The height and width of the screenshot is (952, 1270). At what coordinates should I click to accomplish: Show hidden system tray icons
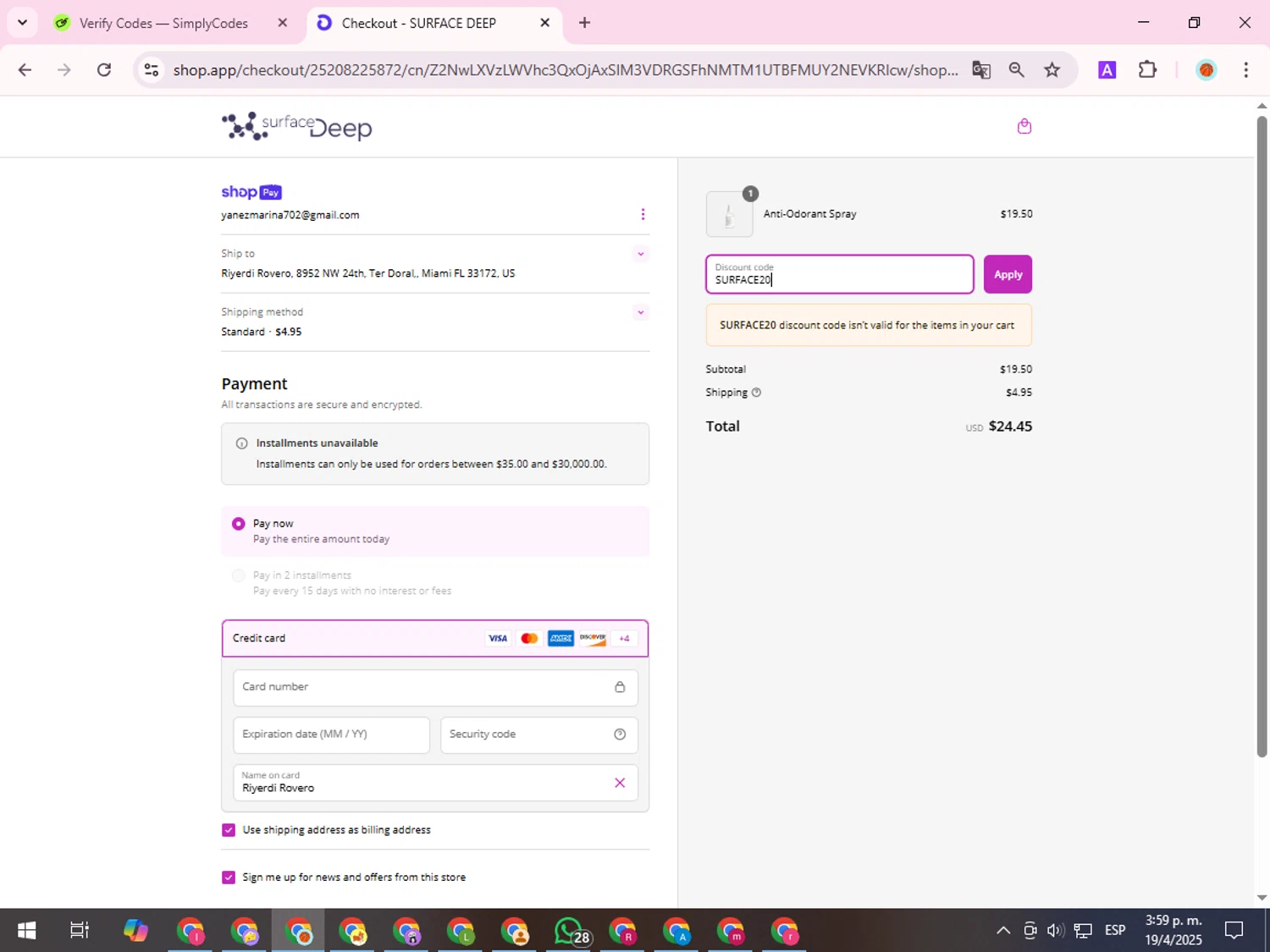point(1003,931)
